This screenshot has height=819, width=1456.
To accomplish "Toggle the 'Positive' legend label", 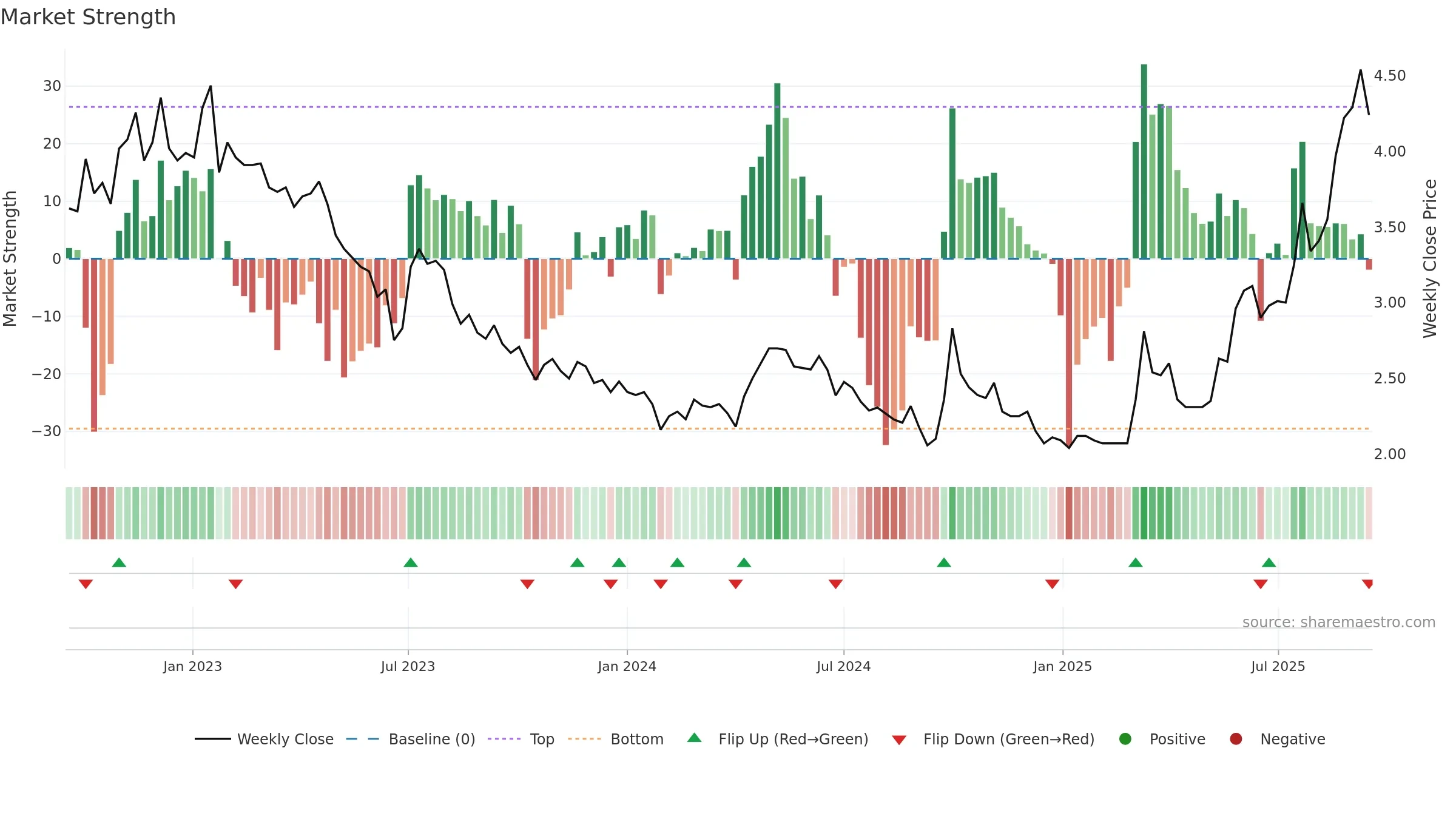I will pyautogui.click(x=1178, y=739).
